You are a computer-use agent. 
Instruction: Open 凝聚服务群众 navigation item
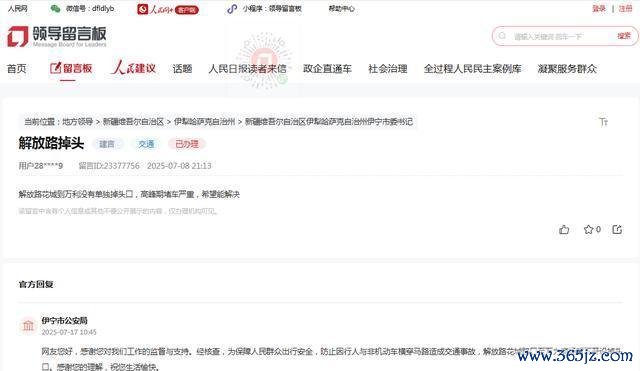click(x=567, y=69)
